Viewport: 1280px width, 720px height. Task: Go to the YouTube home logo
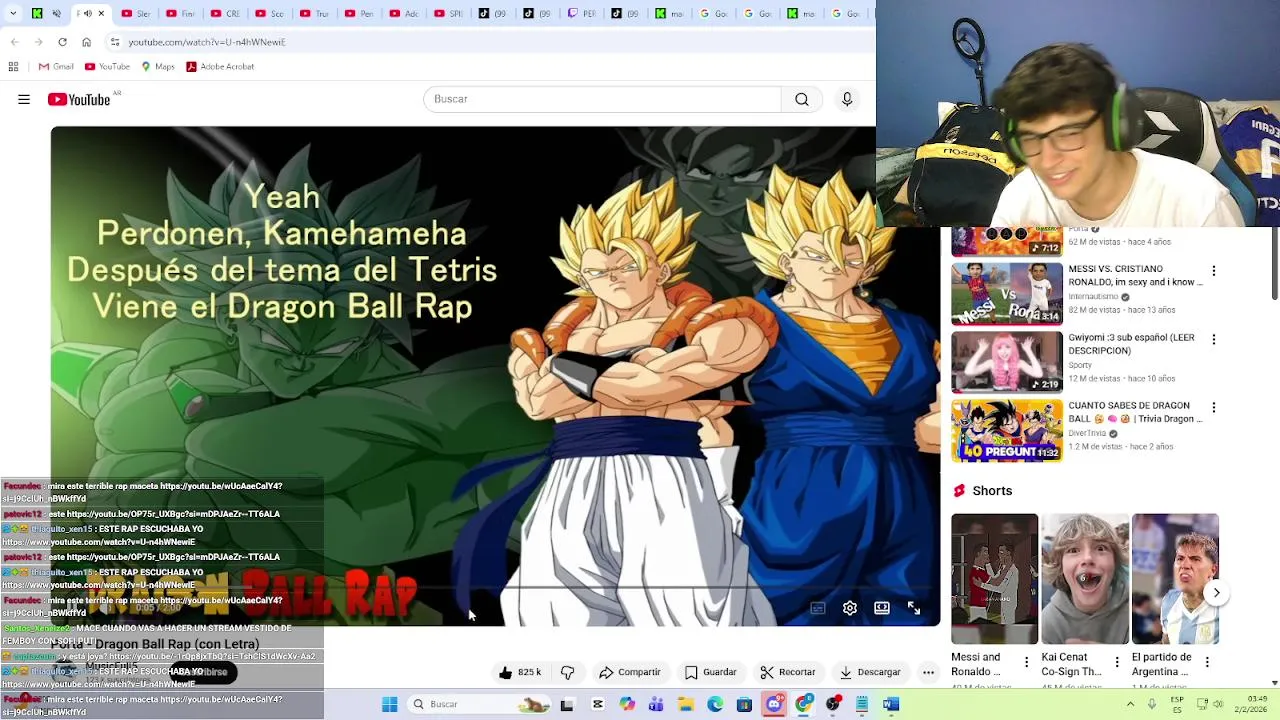(79, 99)
